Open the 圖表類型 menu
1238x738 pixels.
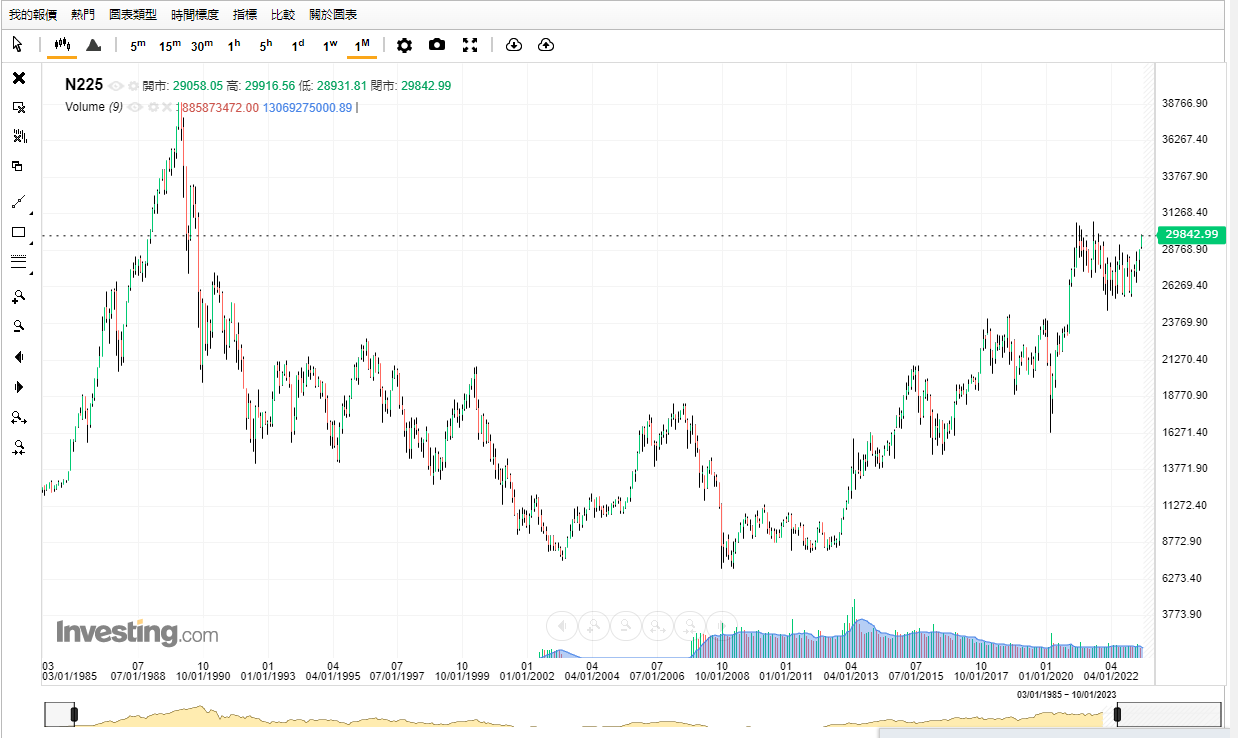133,15
